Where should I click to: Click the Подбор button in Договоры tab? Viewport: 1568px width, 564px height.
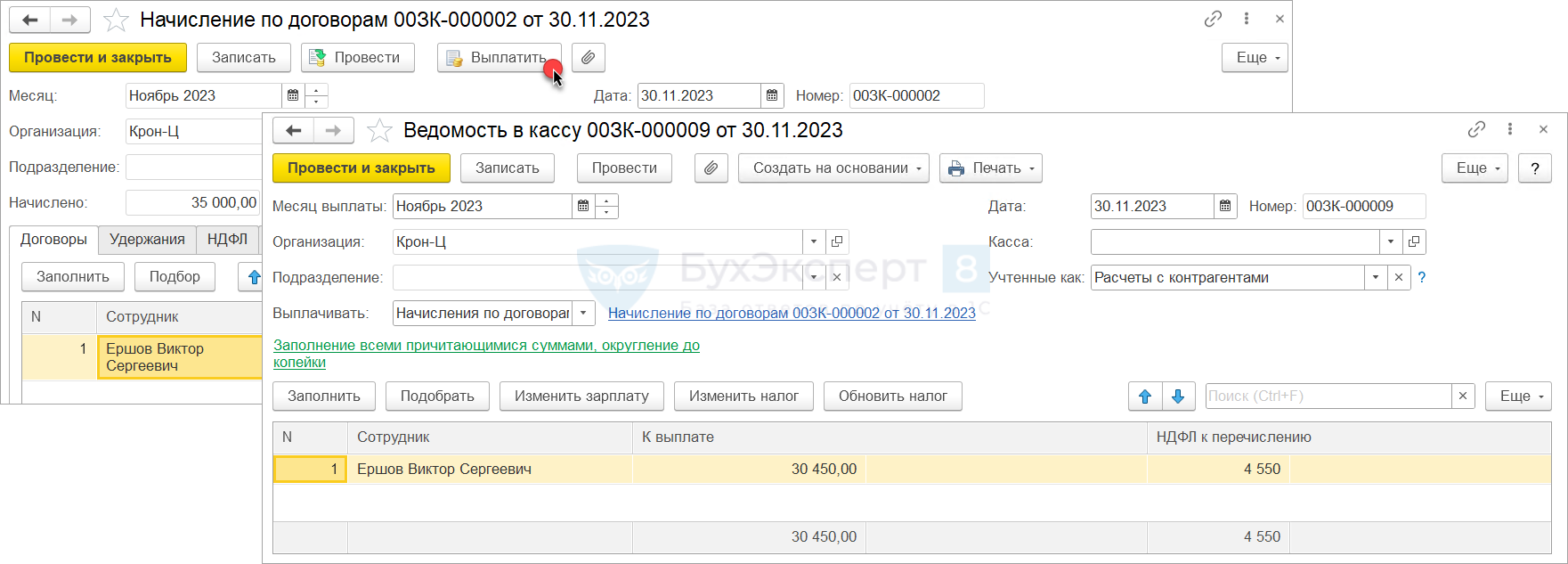click(x=175, y=277)
